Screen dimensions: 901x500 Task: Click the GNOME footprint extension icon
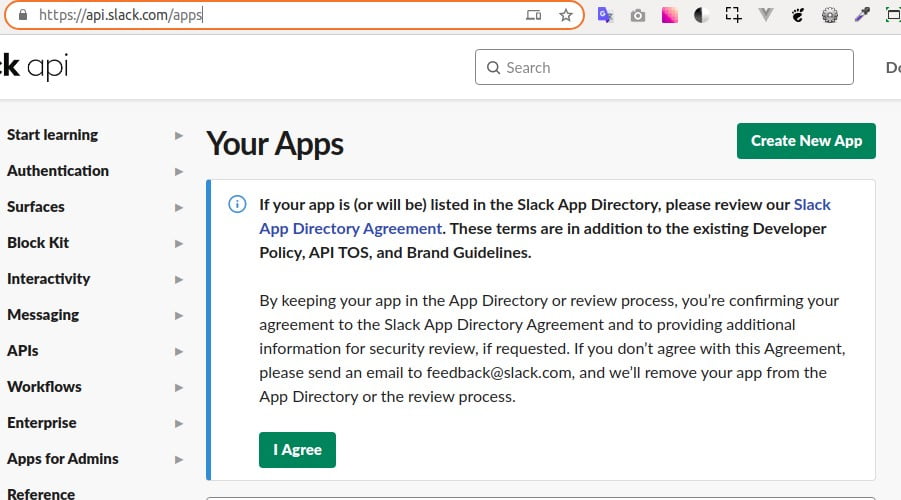click(x=798, y=15)
